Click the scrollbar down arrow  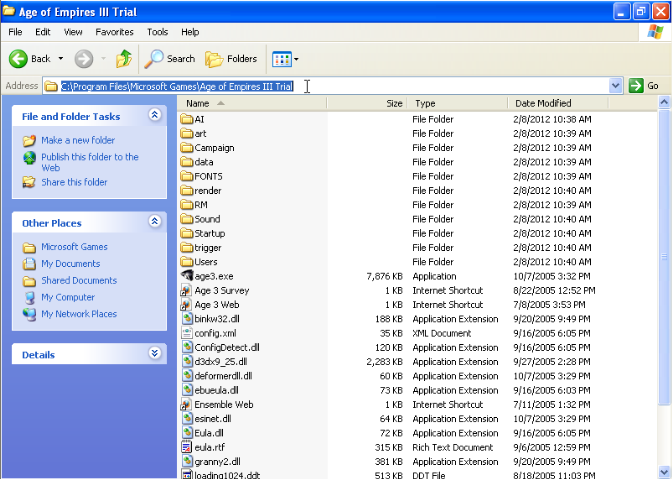coord(664,472)
